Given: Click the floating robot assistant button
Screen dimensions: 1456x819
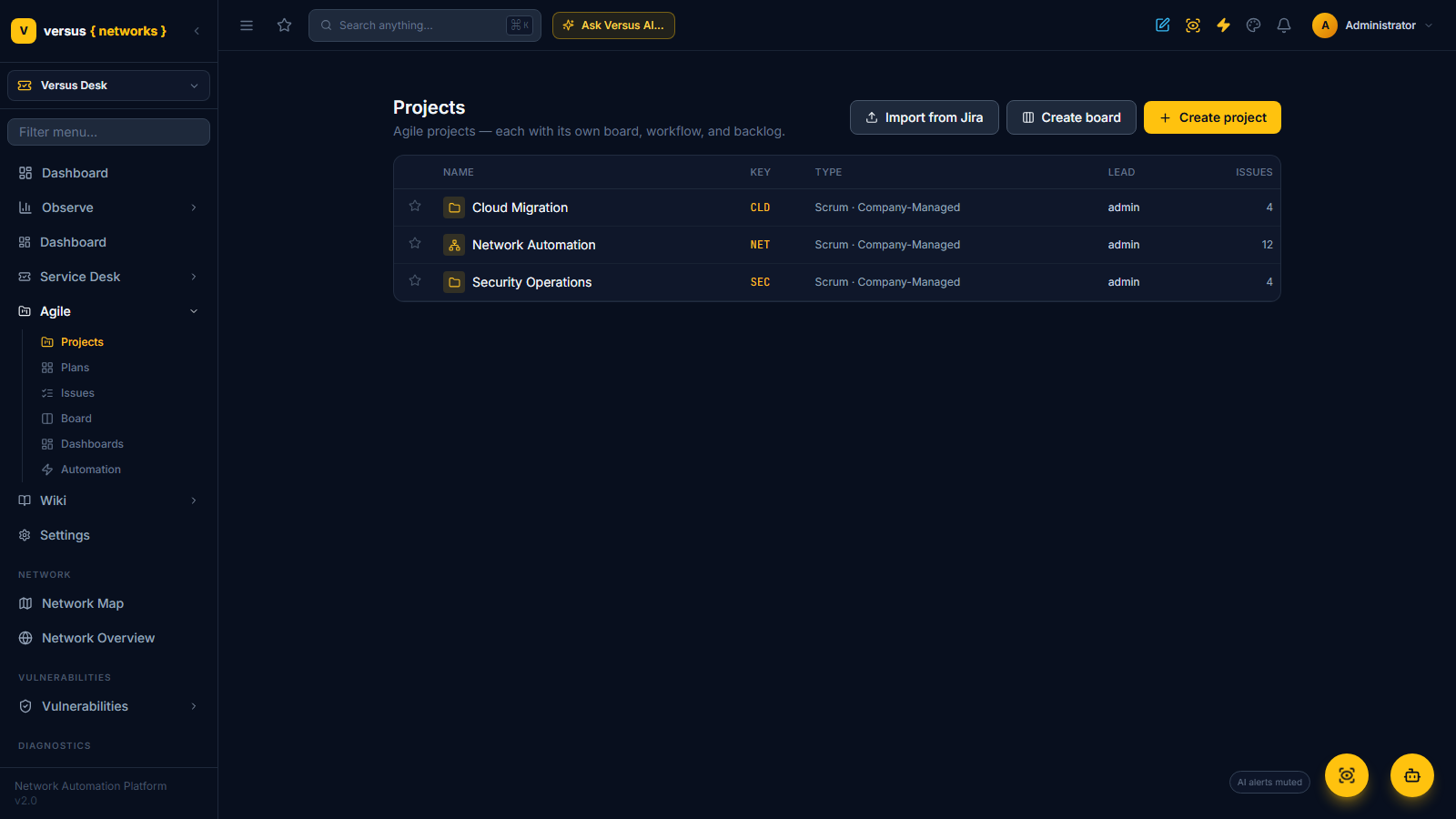Looking at the screenshot, I should [x=1412, y=775].
